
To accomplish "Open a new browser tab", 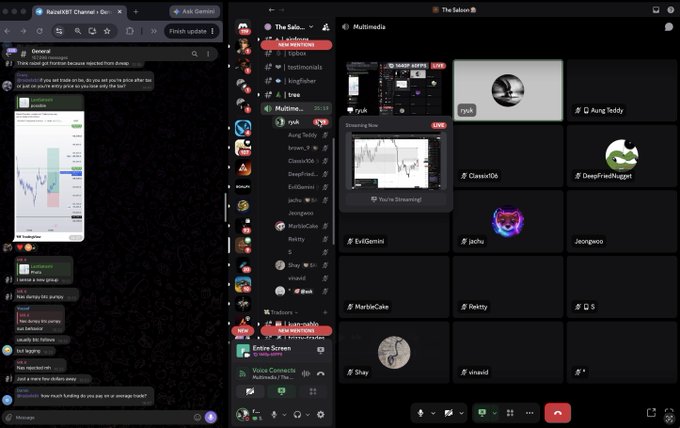I will 136,12.
